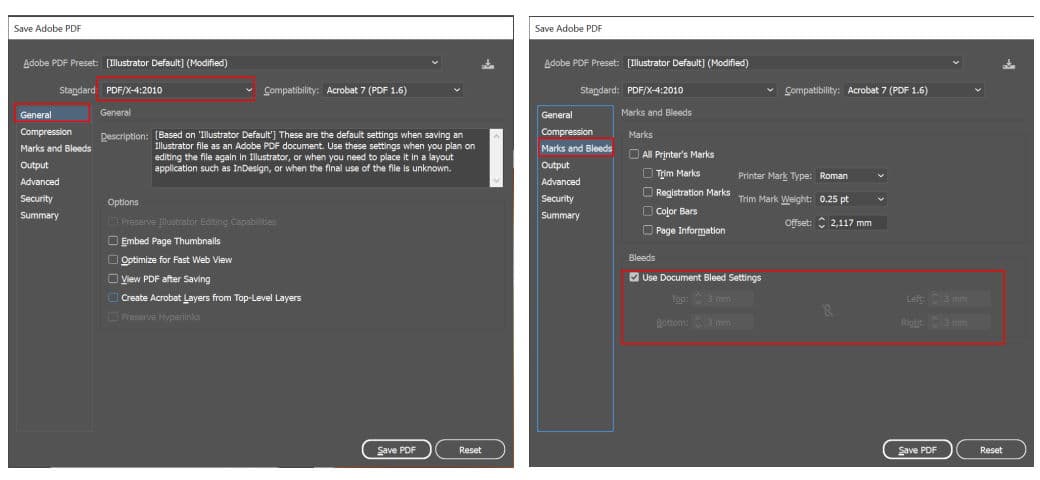Select Compression tab in left dialog
The width and height of the screenshot is (1040, 480).
pyautogui.click(x=46, y=132)
